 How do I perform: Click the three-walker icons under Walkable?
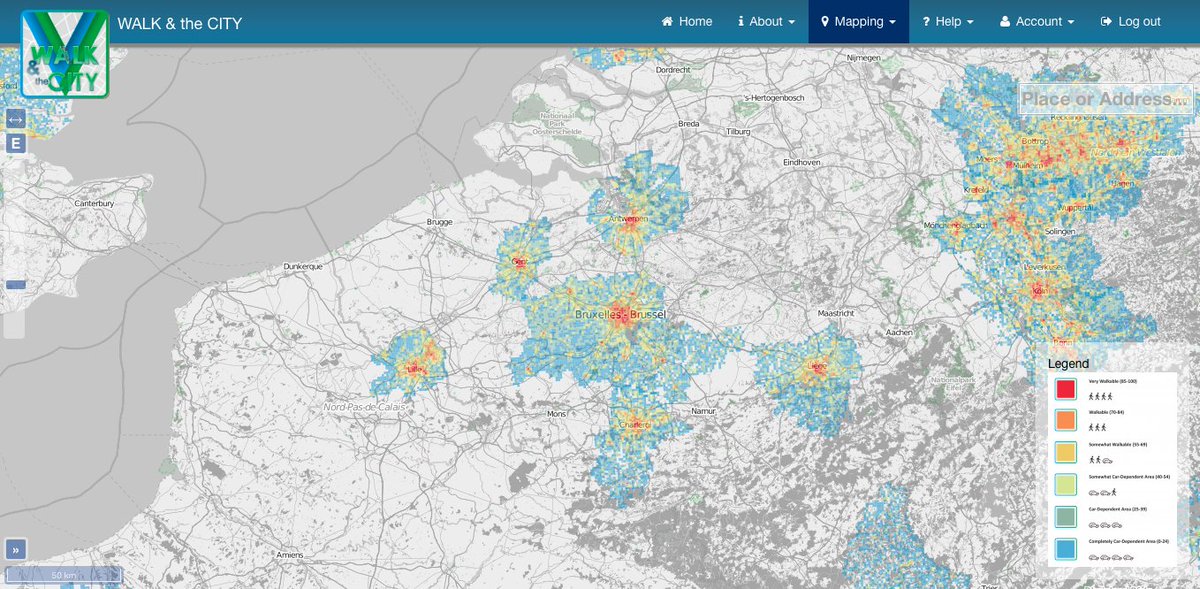(x=1099, y=428)
